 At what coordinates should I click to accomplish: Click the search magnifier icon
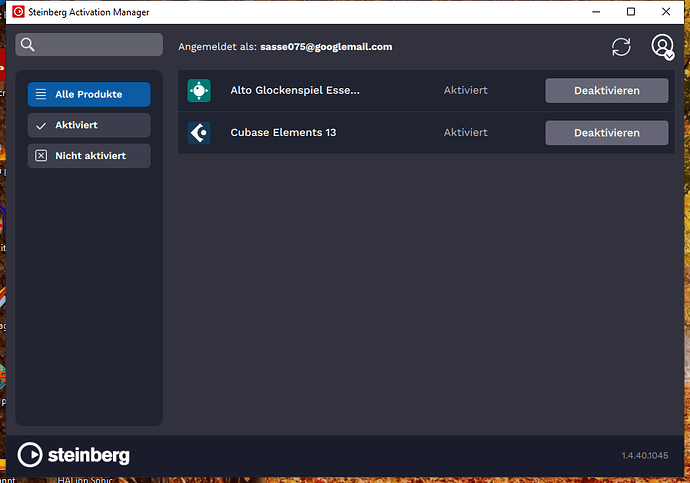[27, 44]
